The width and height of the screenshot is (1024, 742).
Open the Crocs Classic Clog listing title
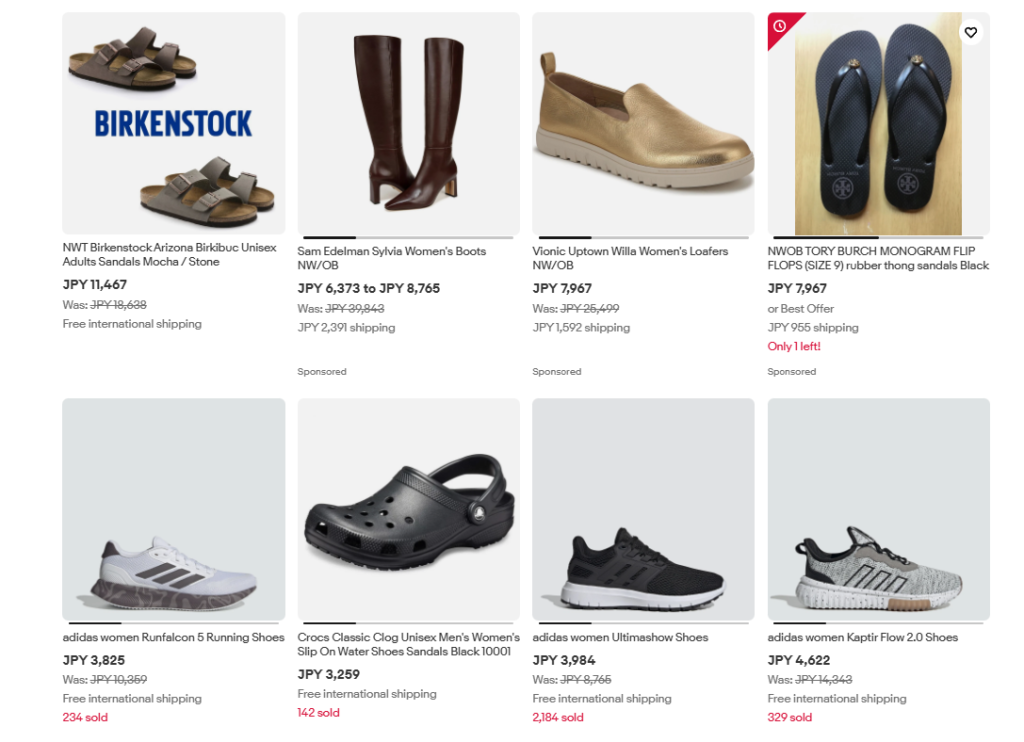[408, 641]
